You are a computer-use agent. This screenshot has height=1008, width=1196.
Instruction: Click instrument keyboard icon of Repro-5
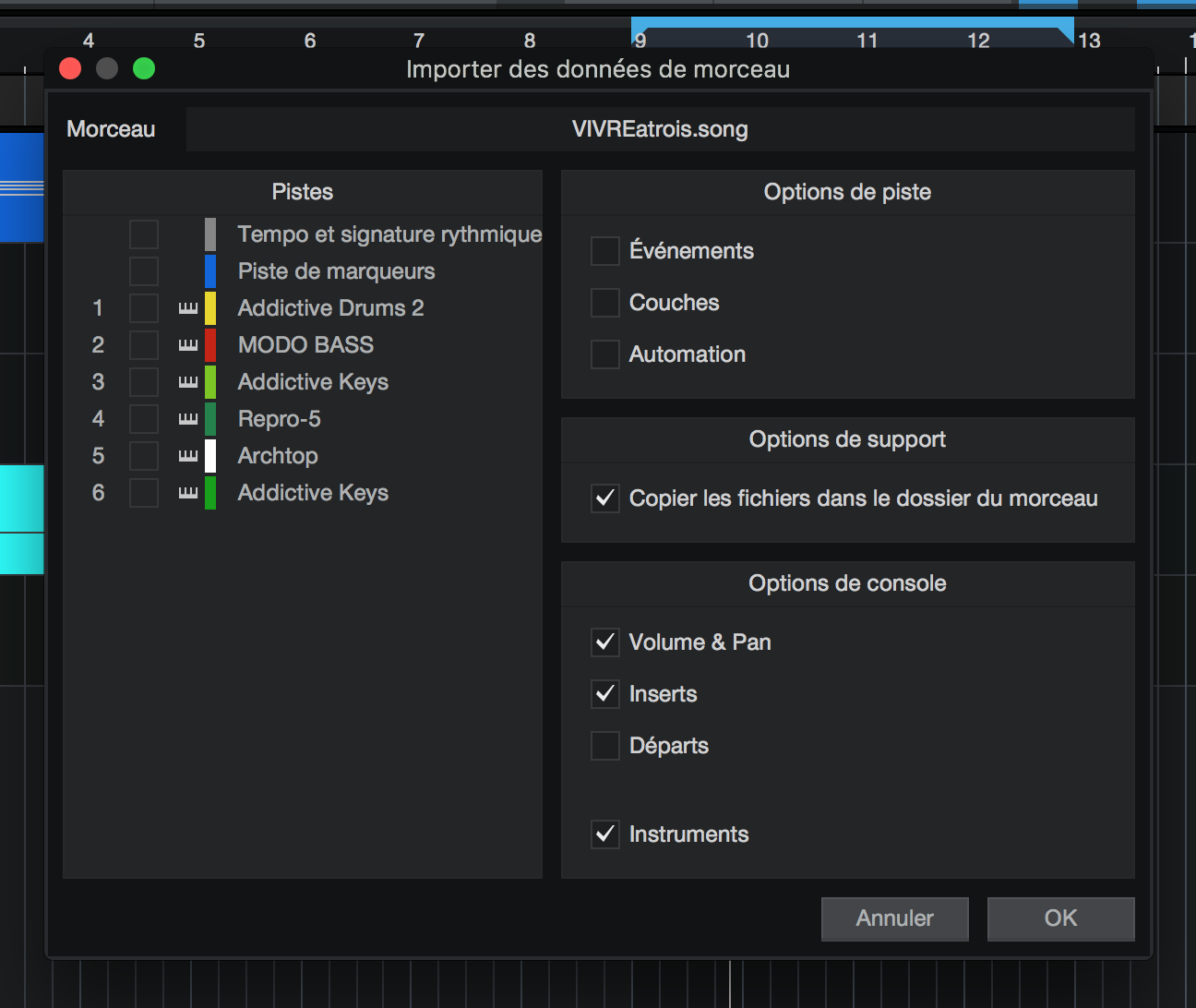[x=188, y=419]
